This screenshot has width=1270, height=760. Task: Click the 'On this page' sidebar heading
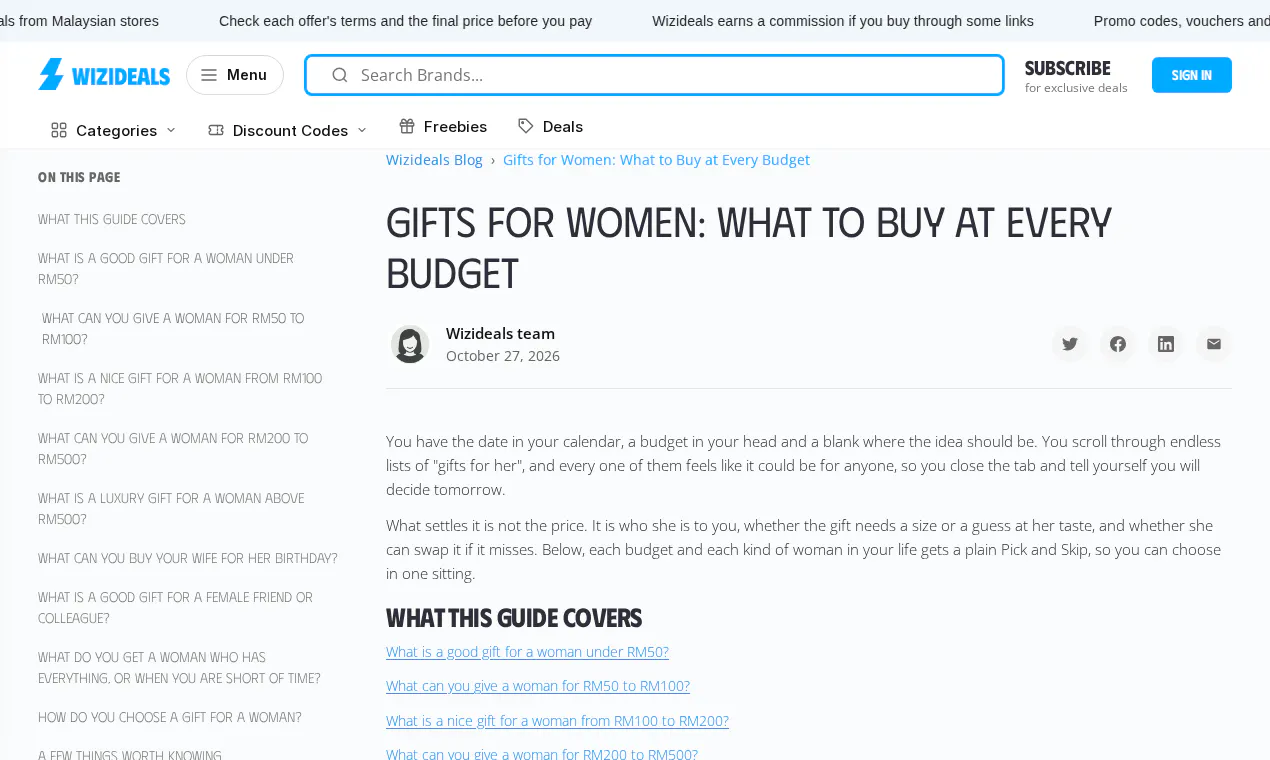pyautogui.click(x=79, y=177)
